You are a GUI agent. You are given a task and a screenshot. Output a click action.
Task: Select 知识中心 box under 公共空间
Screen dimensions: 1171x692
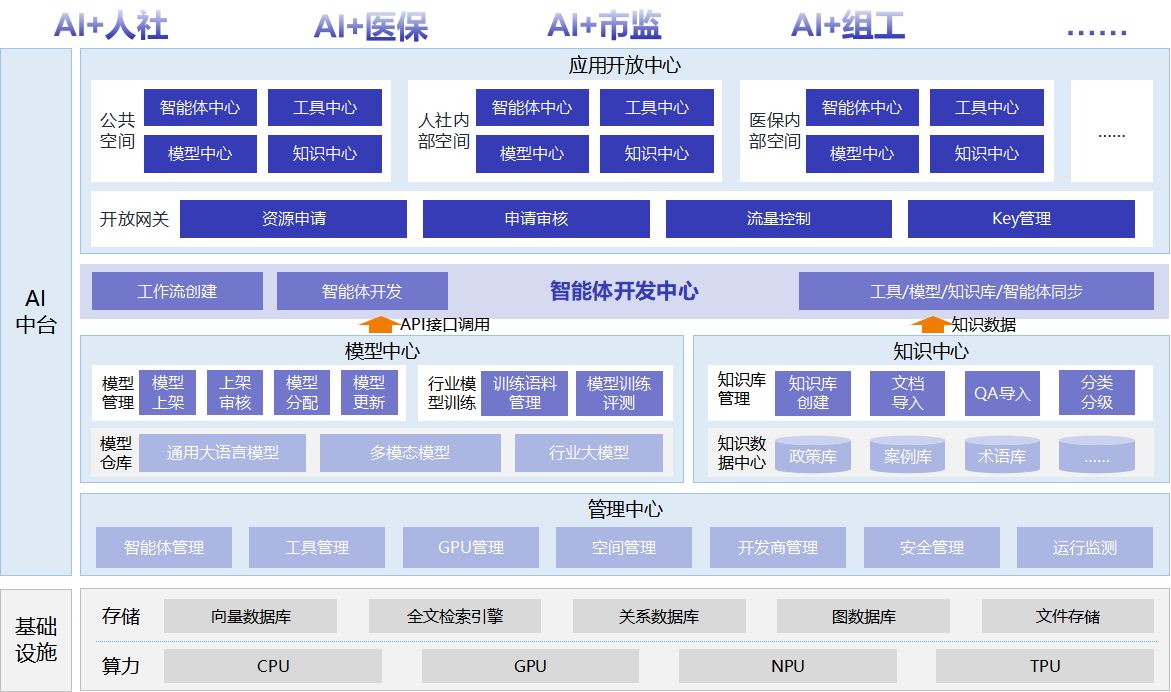[325, 154]
